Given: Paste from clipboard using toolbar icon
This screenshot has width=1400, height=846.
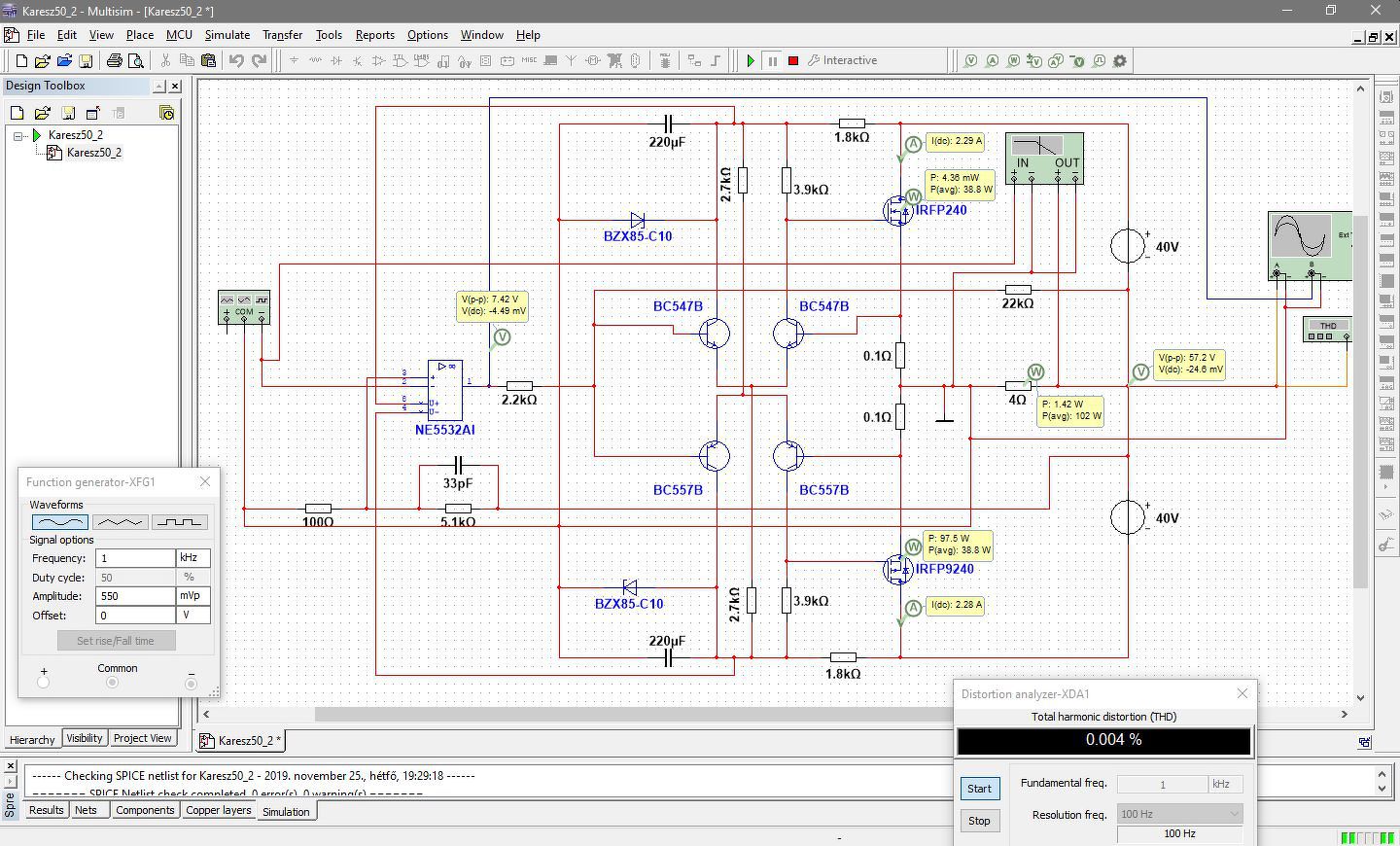Looking at the screenshot, I should click(208, 60).
